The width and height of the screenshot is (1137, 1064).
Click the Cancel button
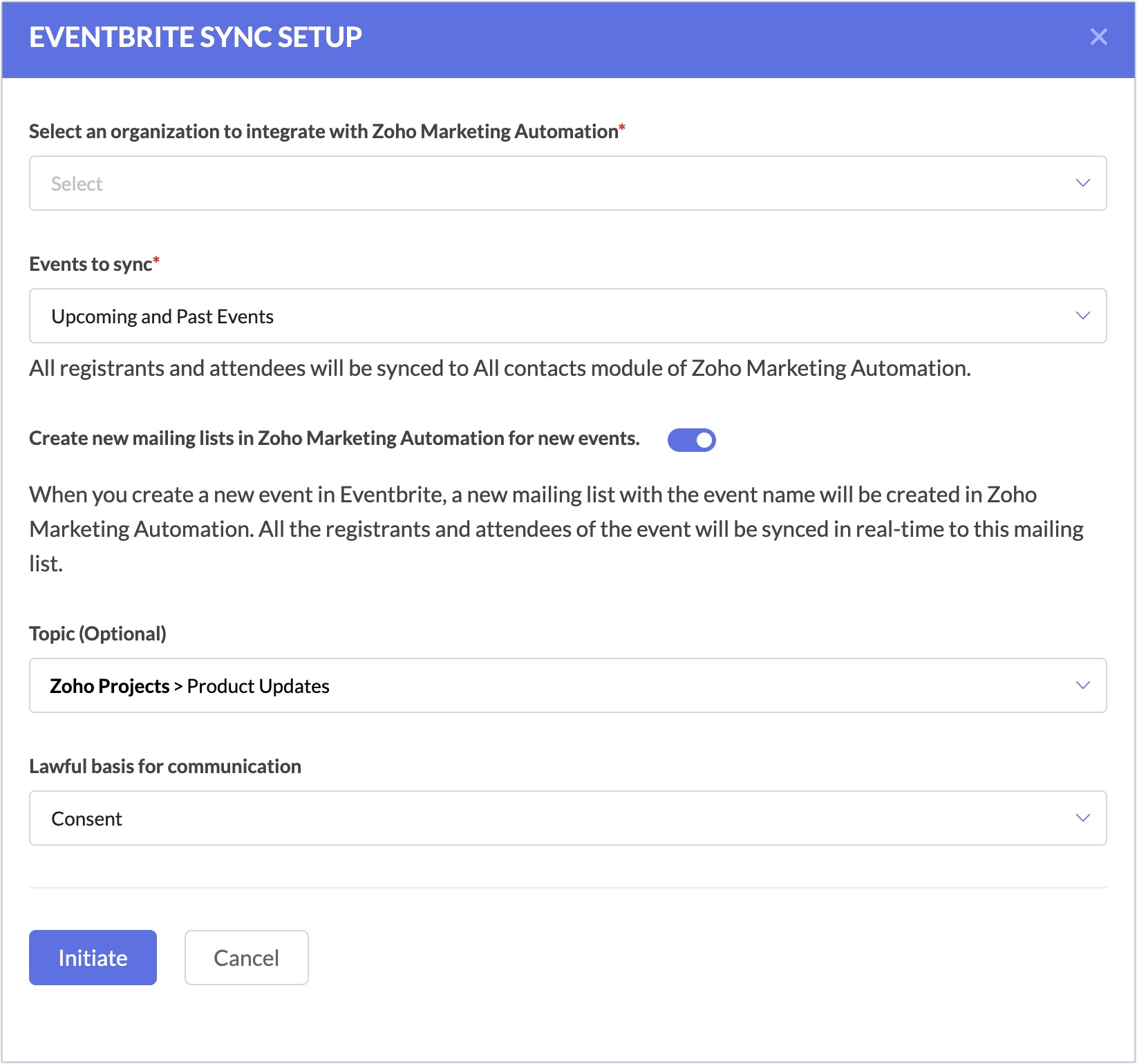click(246, 958)
